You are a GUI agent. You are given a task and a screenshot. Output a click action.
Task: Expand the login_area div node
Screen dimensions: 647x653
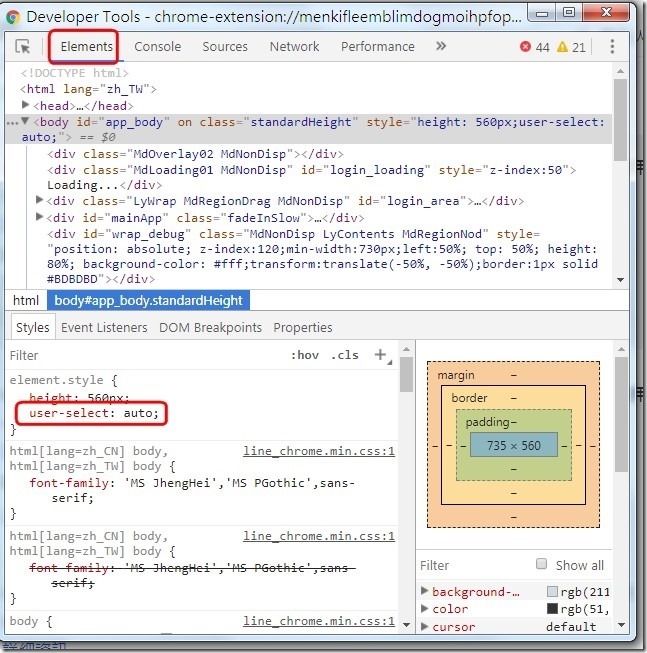(x=40, y=200)
